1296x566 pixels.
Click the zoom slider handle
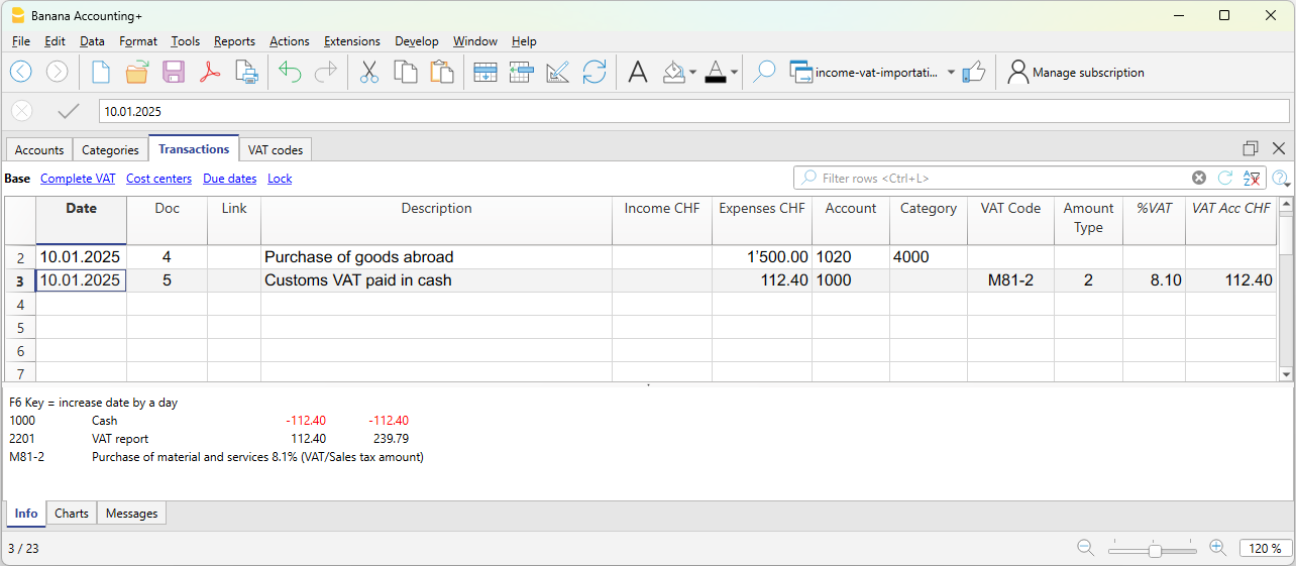click(1155, 549)
